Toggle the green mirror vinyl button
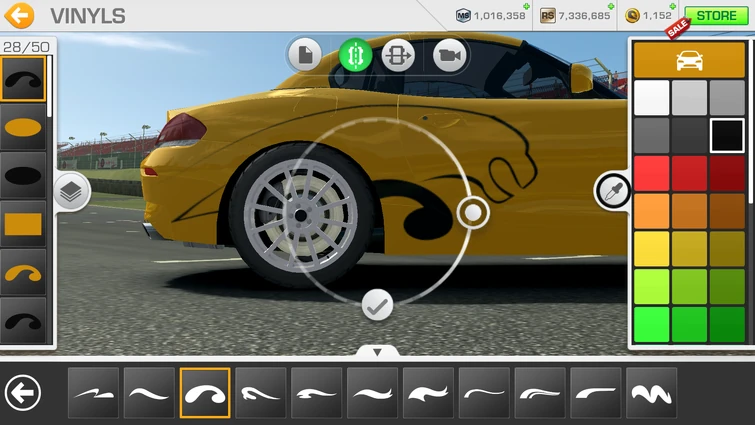Screen dimensions: 755x425 pos(355,55)
